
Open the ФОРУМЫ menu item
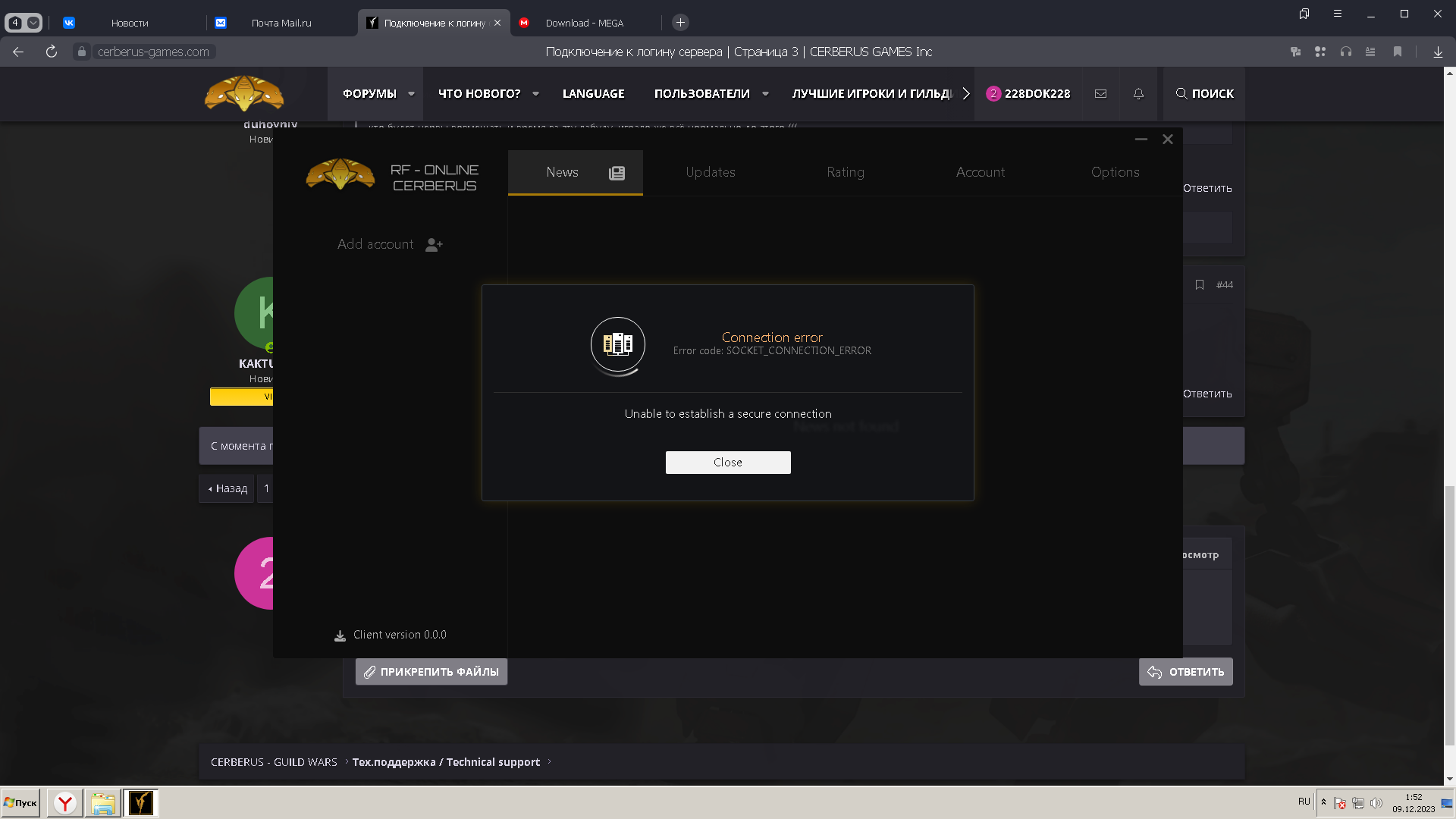click(369, 94)
